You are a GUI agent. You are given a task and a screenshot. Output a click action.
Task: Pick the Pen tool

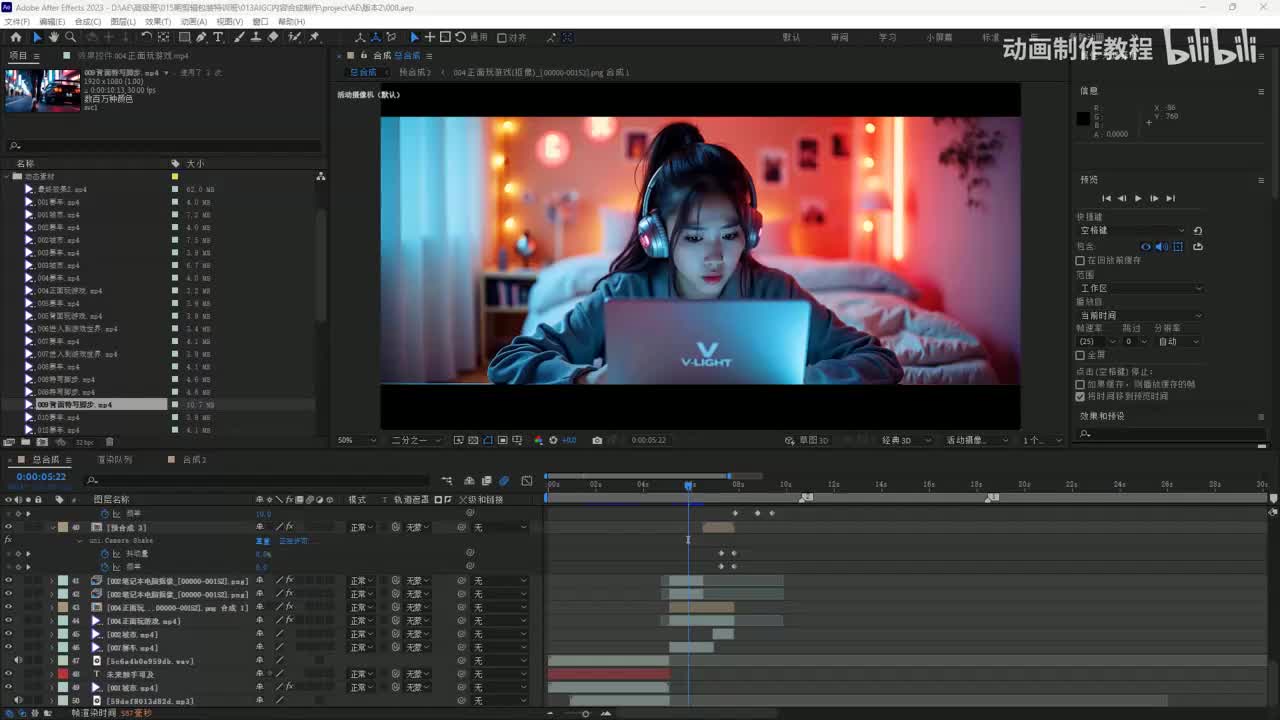[x=201, y=37]
